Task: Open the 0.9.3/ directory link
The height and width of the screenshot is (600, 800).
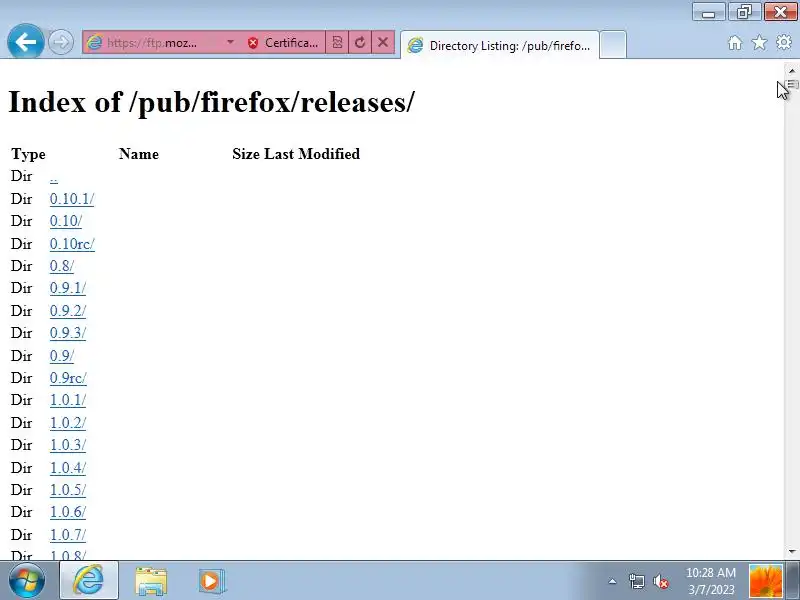Action: pos(68,333)
